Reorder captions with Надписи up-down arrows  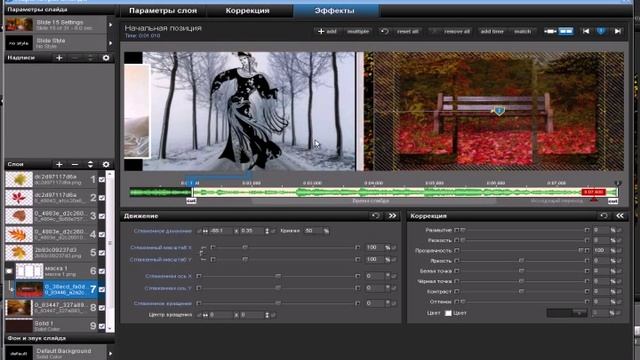pos(90,58)
